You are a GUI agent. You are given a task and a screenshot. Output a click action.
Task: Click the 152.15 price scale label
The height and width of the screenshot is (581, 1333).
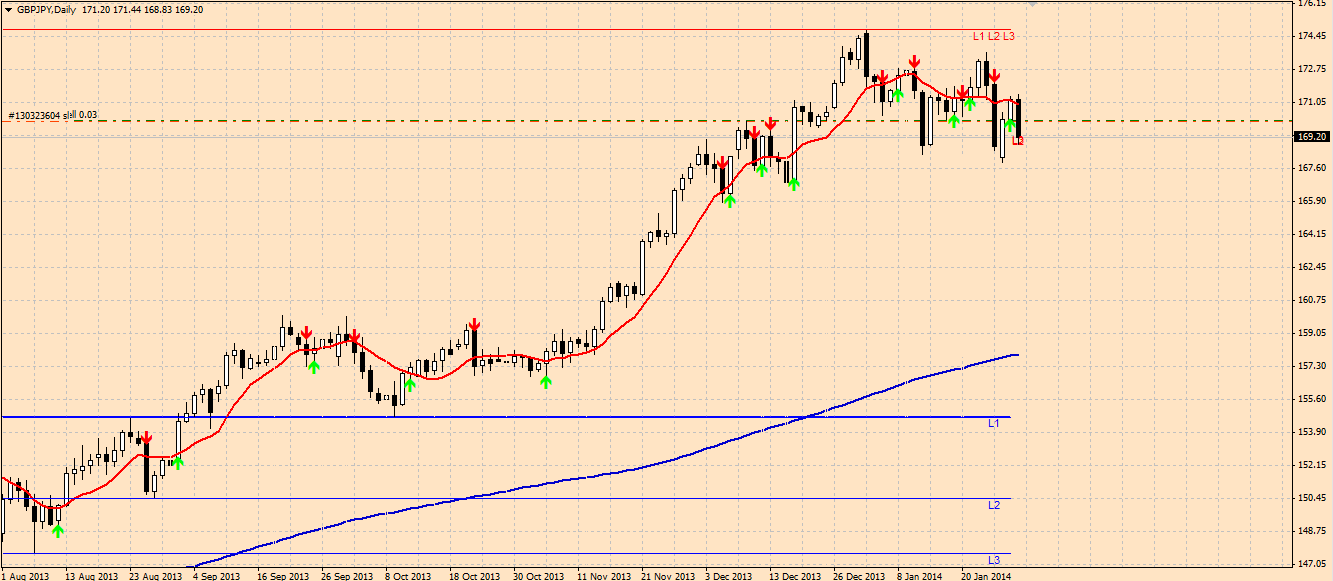pyautogui.click(x=1311, y=465)
